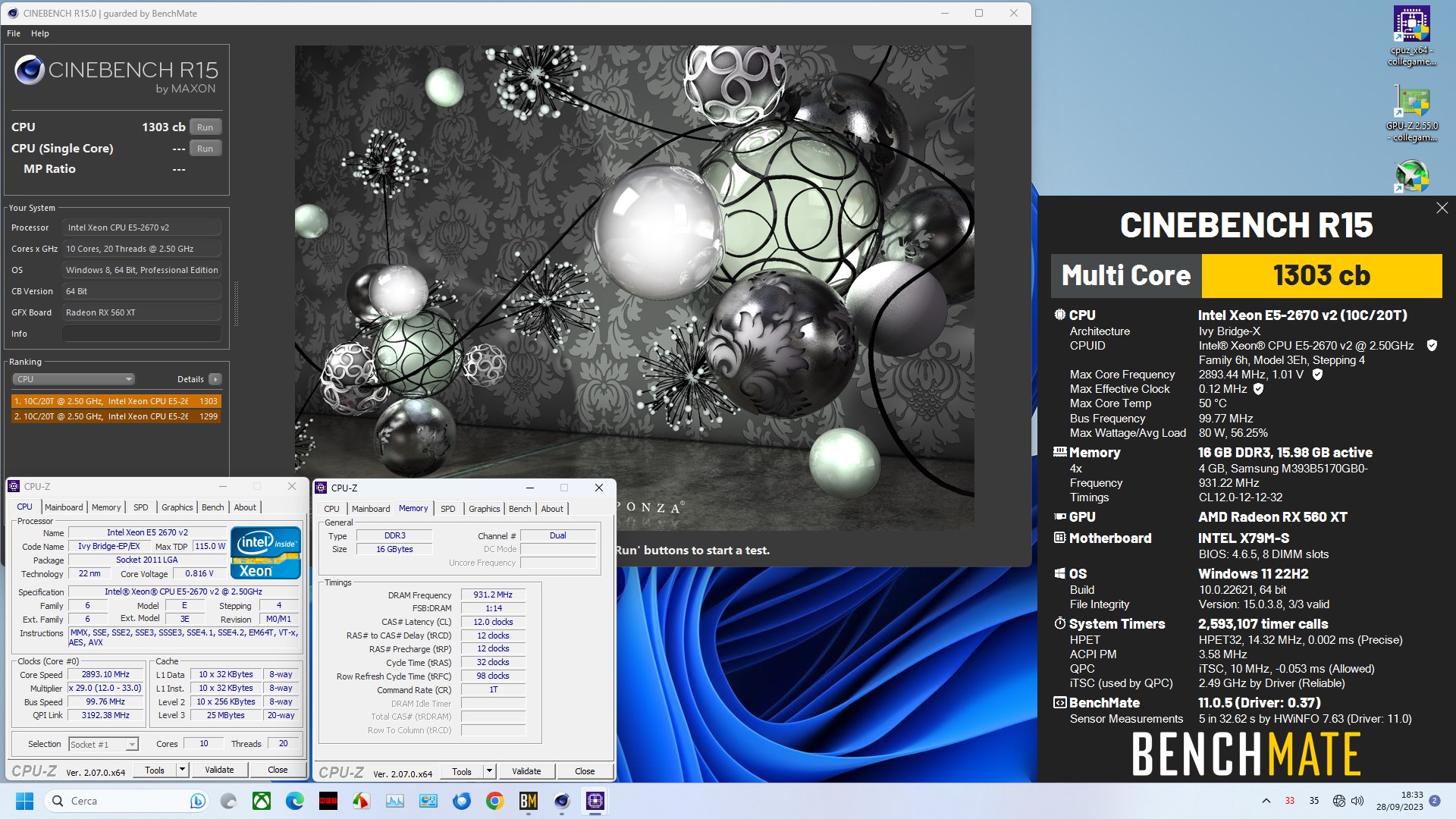Open the black-and-red monitor app on the taskbar

[328, 801]
